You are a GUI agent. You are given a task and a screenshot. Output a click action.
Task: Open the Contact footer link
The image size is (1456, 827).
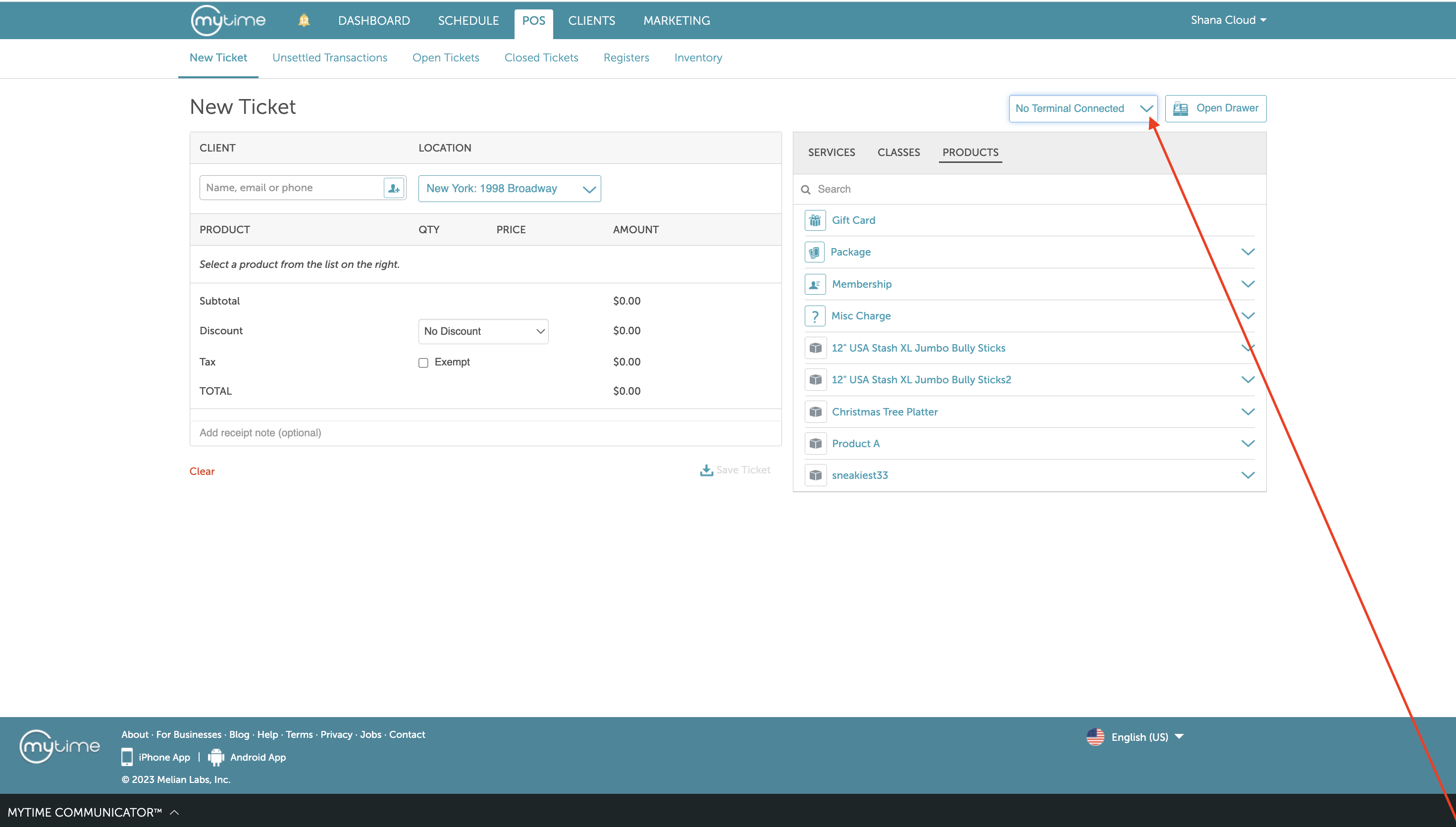407,734
